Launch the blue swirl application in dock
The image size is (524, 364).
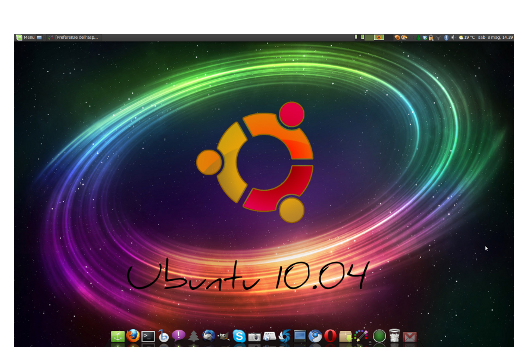point(285,336)
